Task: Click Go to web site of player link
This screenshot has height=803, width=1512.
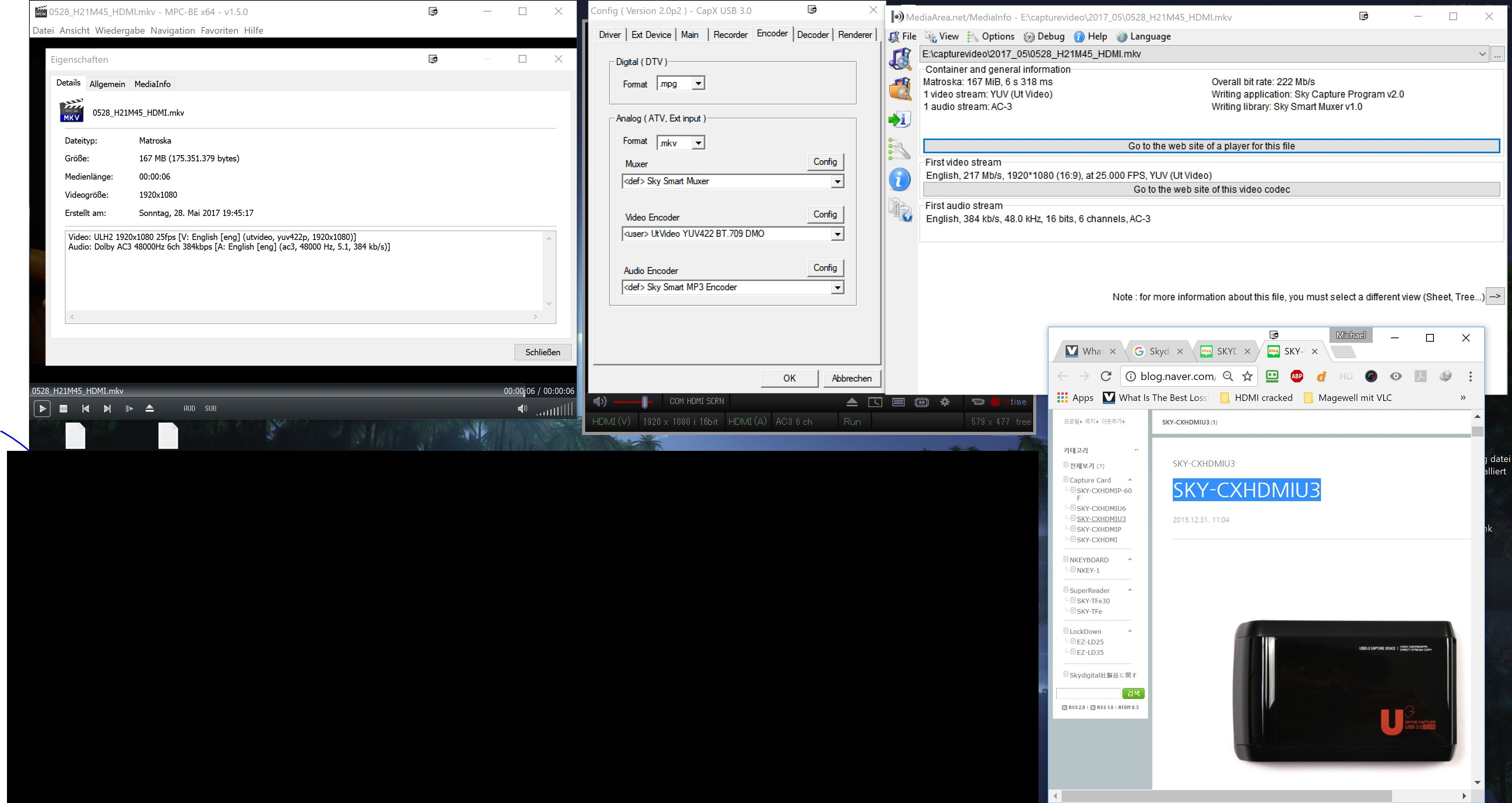Action: click(x=1212, y=145)
